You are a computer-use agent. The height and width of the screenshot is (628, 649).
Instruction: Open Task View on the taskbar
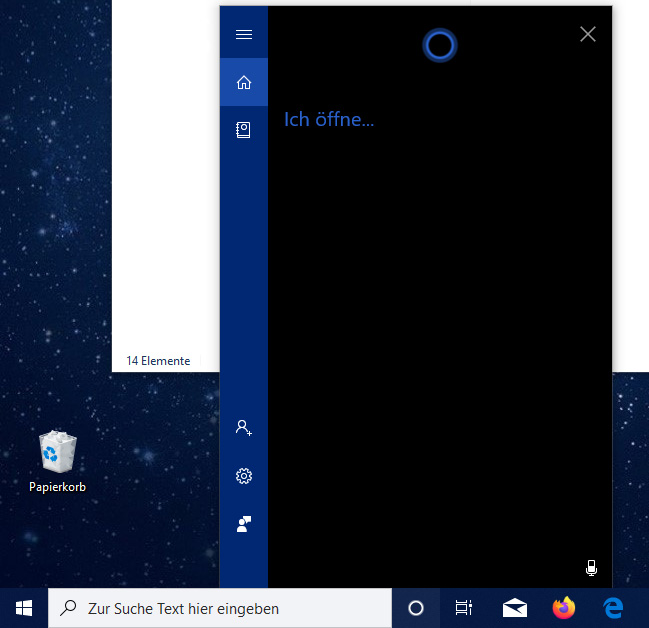coord(464,608)
